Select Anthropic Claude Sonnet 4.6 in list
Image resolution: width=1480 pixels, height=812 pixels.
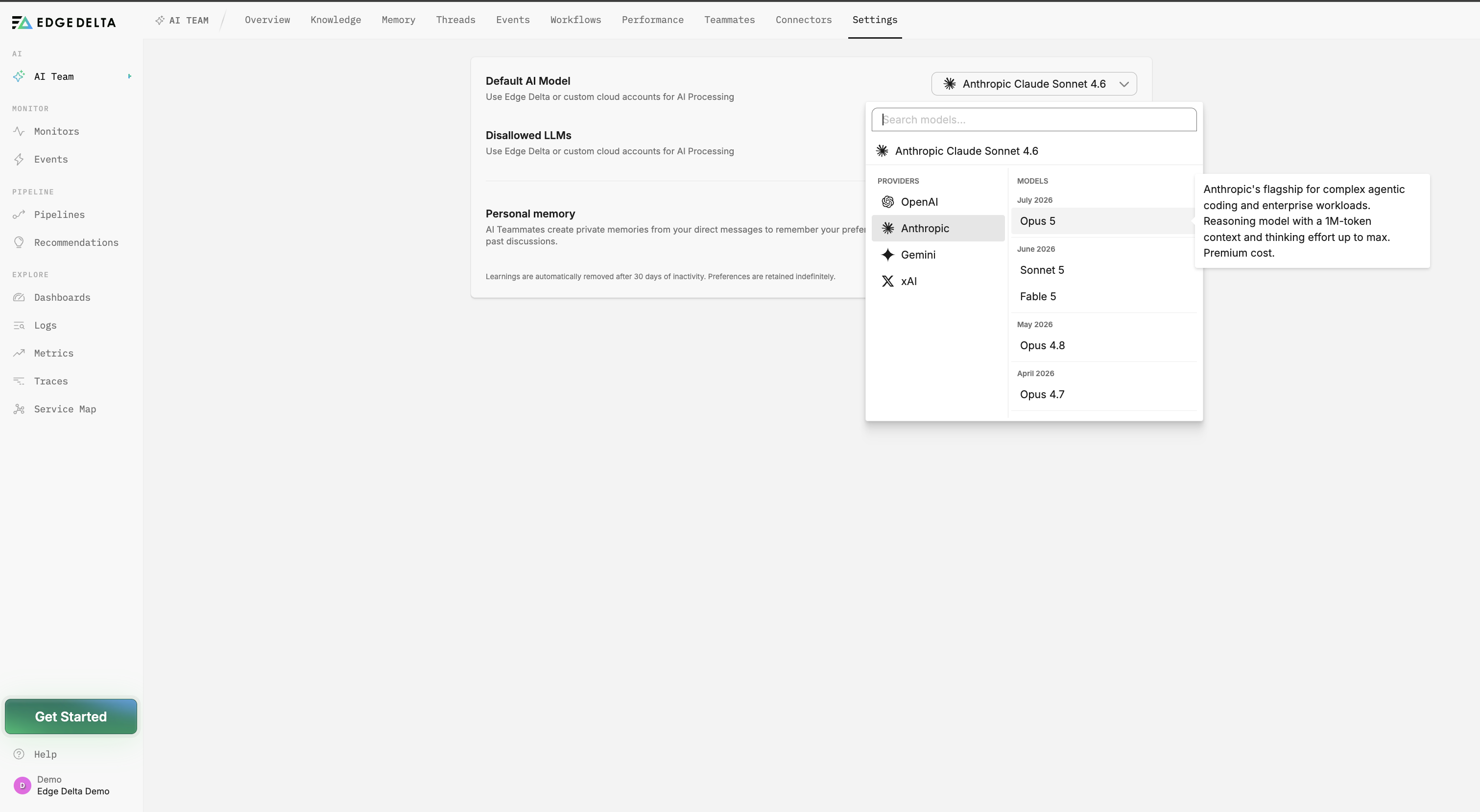(1033, 151)
